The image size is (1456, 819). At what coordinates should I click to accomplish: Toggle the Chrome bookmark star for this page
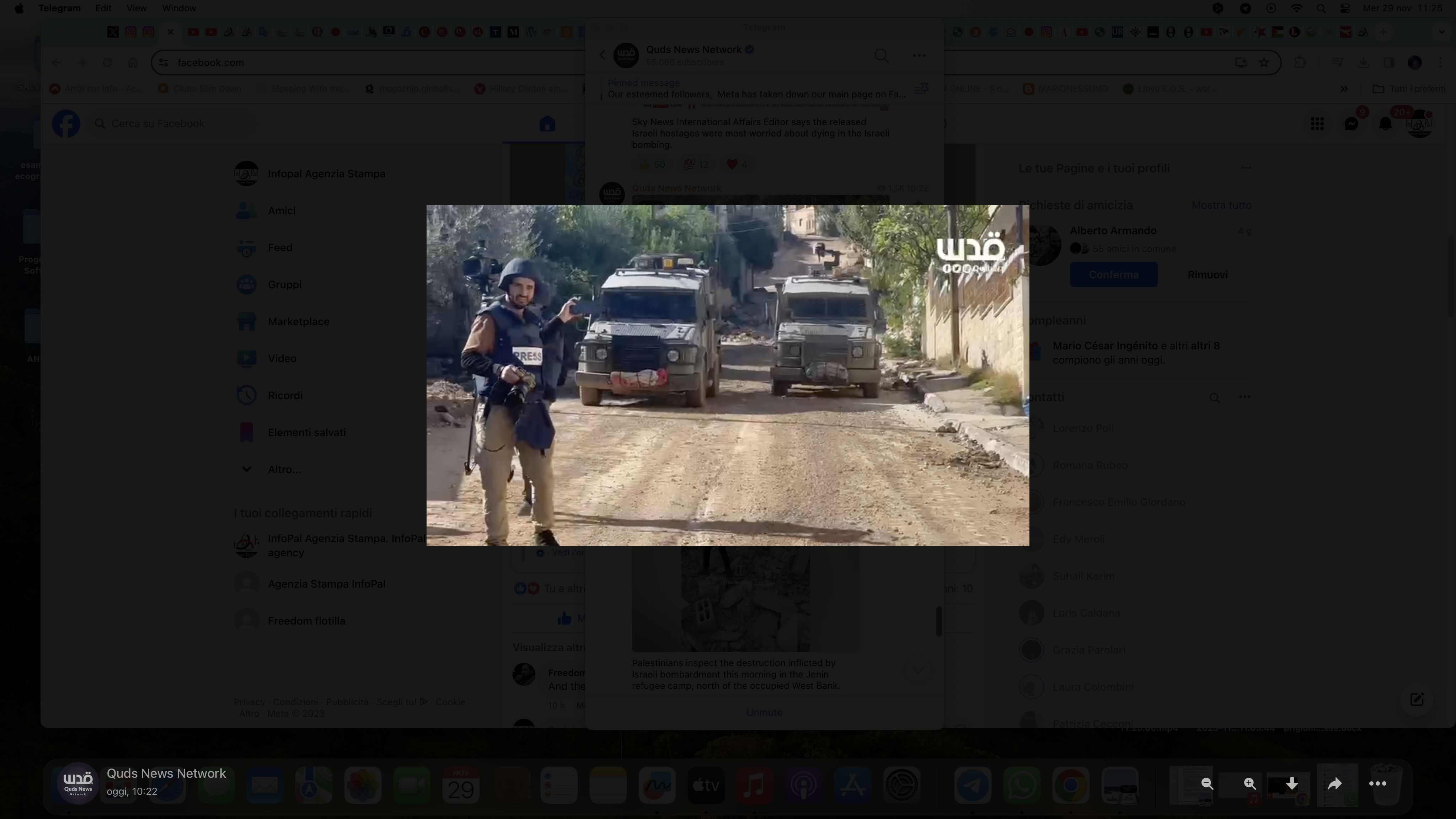pyautogui.click(x=1264, y=62)
